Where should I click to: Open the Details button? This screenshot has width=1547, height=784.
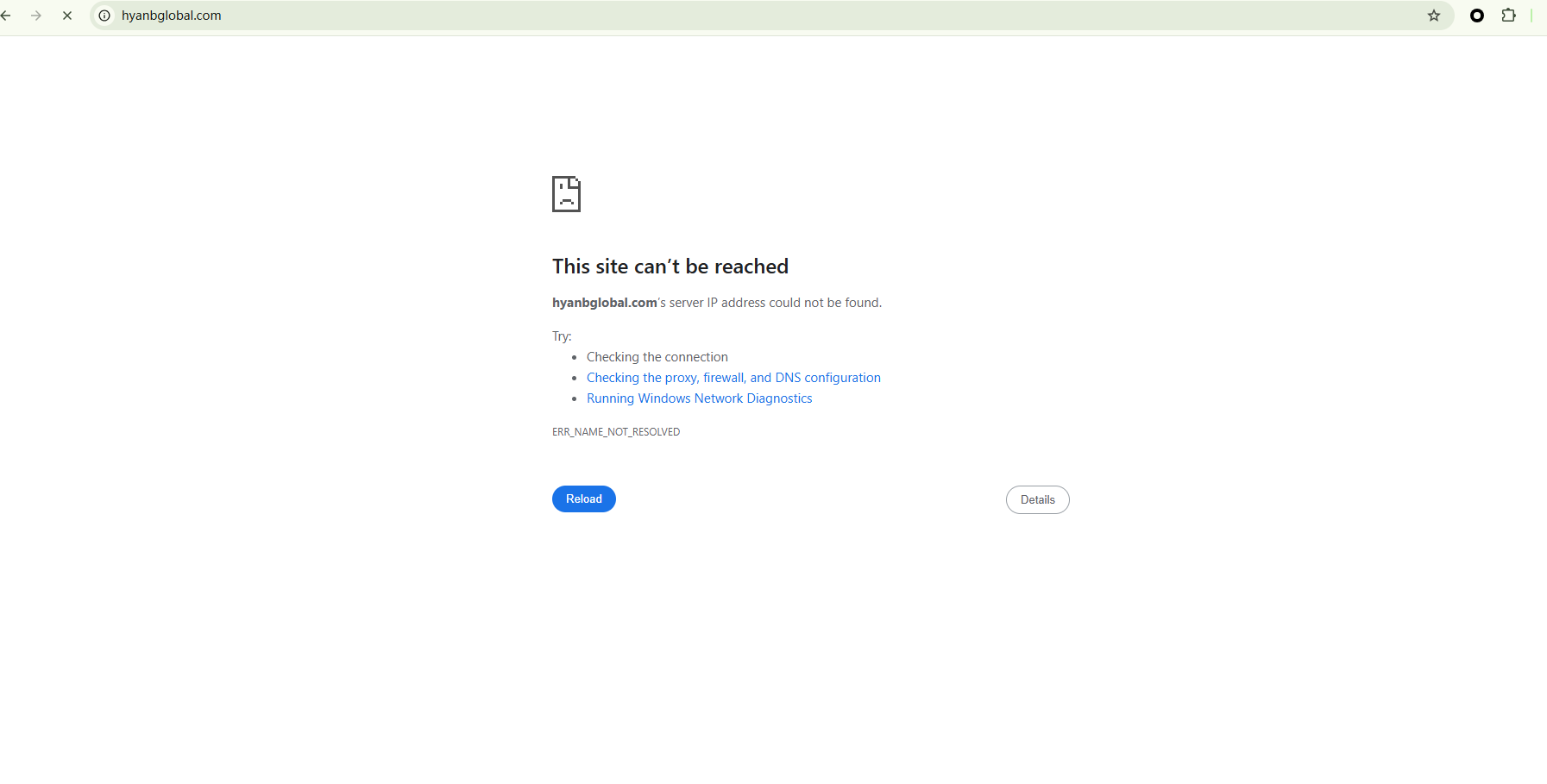coord(1038,500)
